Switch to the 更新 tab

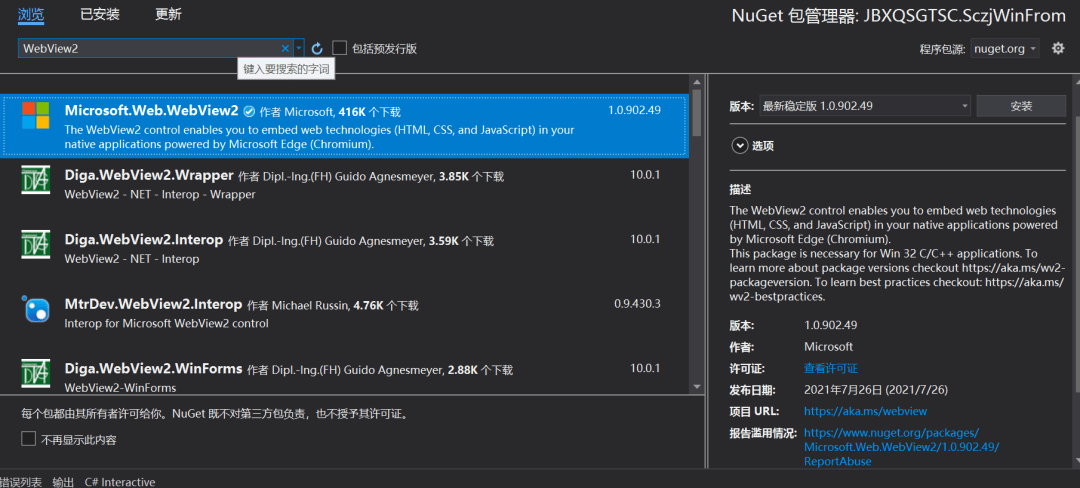[168, 14]
